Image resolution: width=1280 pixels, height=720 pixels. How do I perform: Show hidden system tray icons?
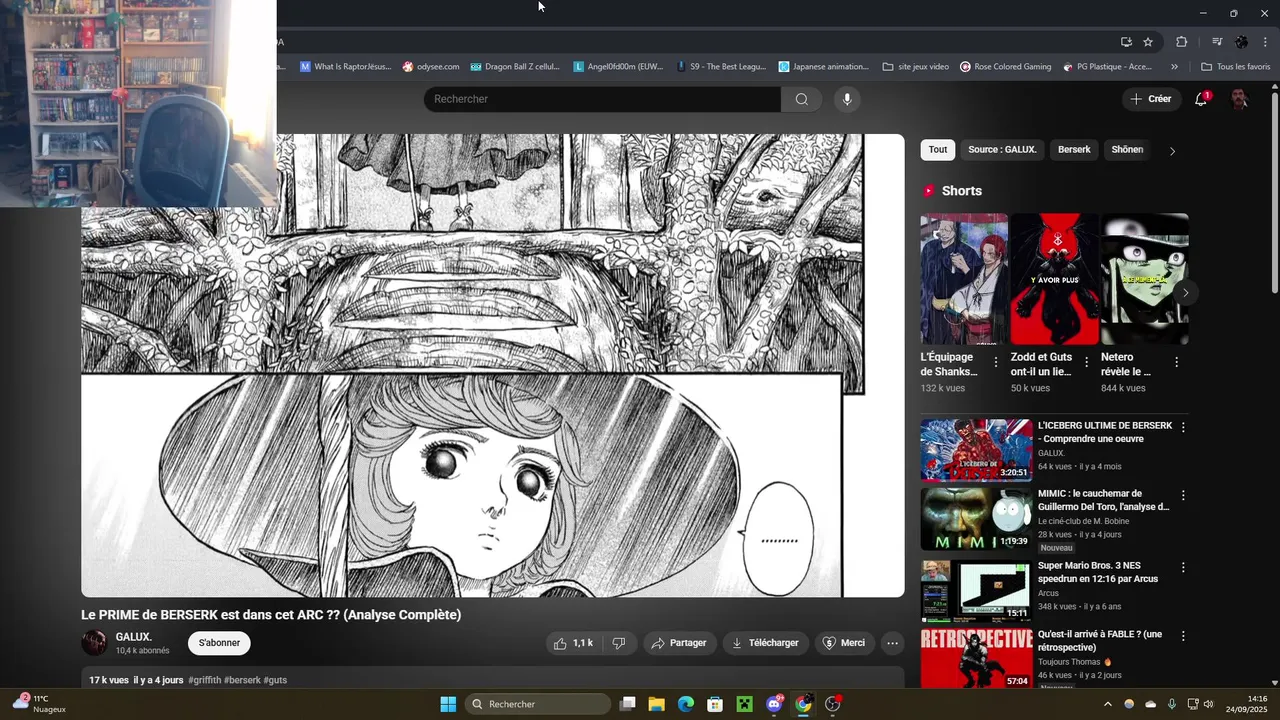[1107, 704]
